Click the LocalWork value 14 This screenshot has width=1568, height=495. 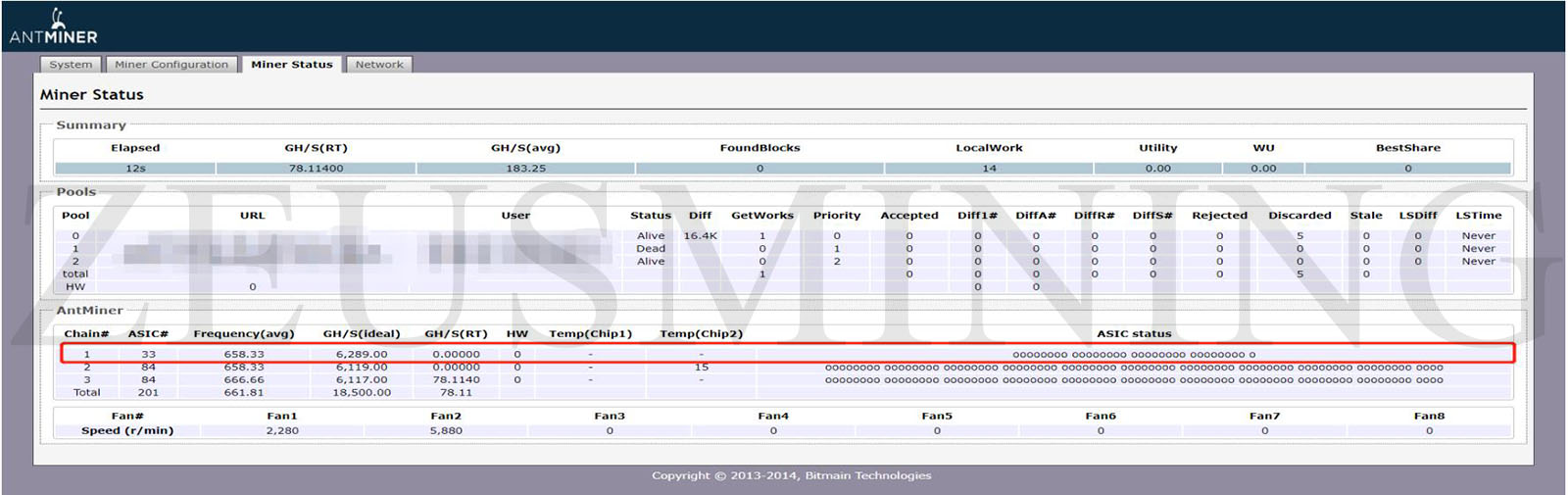989,169
